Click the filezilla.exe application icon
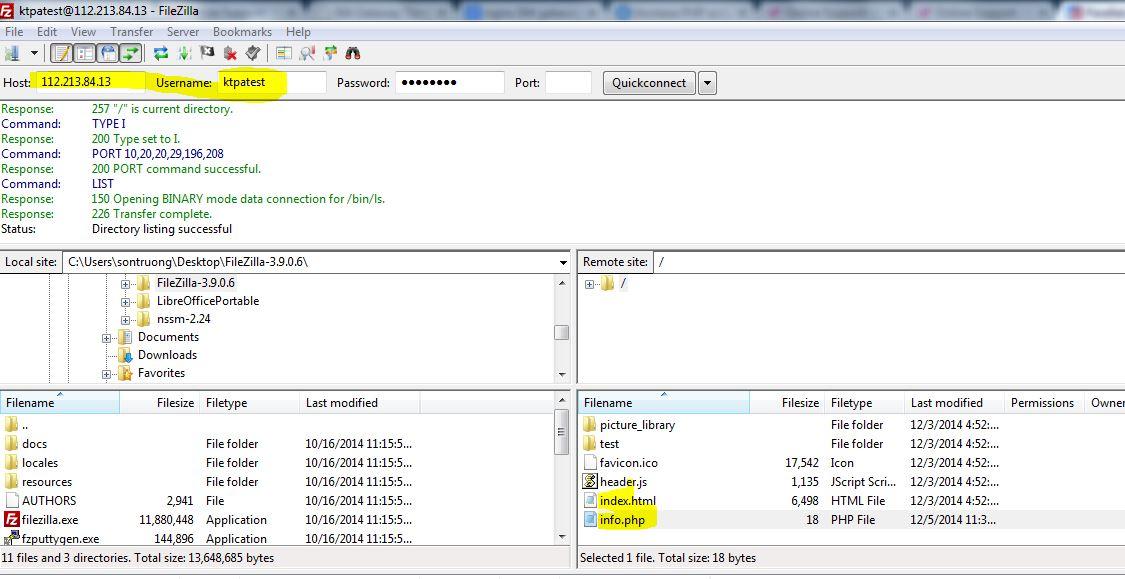The height and width of the screenshot is (579, 1125). point(11,519)
